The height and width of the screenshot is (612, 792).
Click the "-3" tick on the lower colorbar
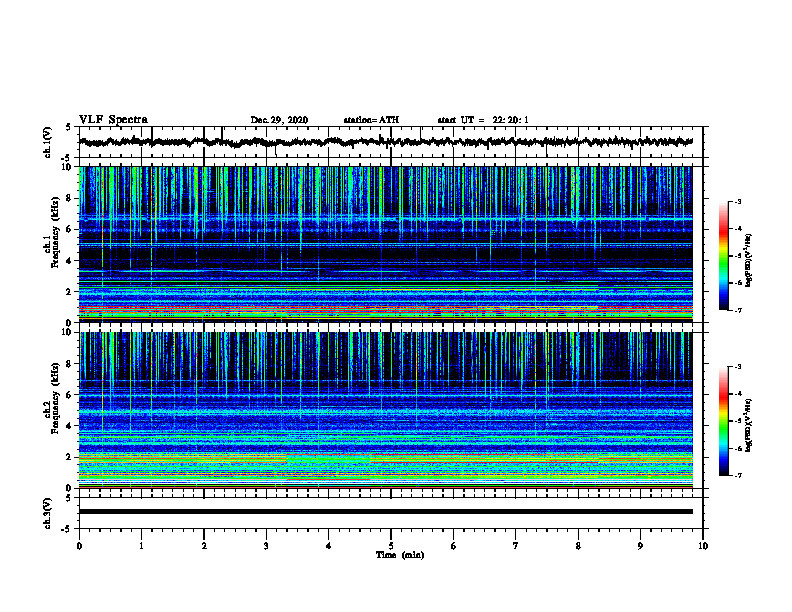(738, 367)
